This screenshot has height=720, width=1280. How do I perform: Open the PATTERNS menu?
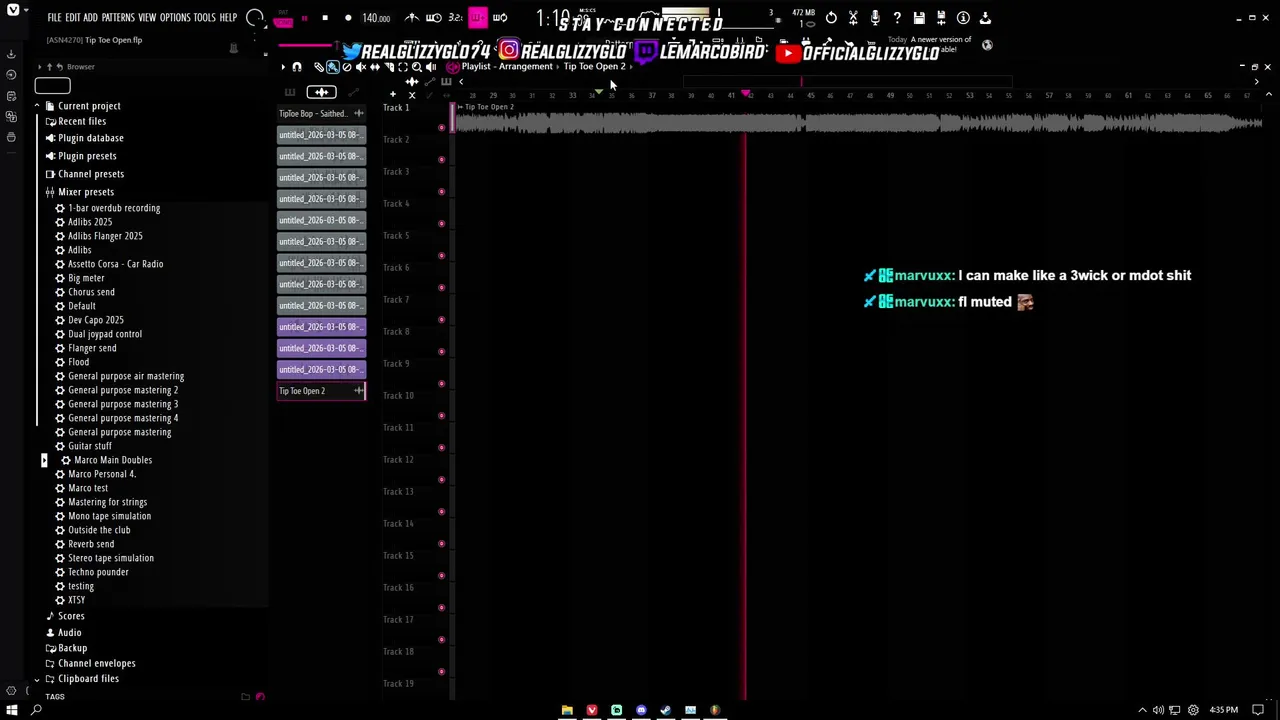pos(118,18)
